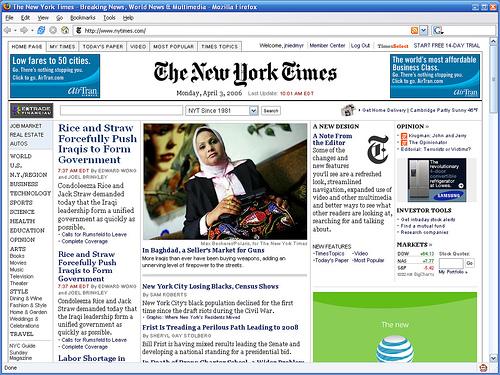Go back with the Firefox back arrow

click(x=7, y=30)
